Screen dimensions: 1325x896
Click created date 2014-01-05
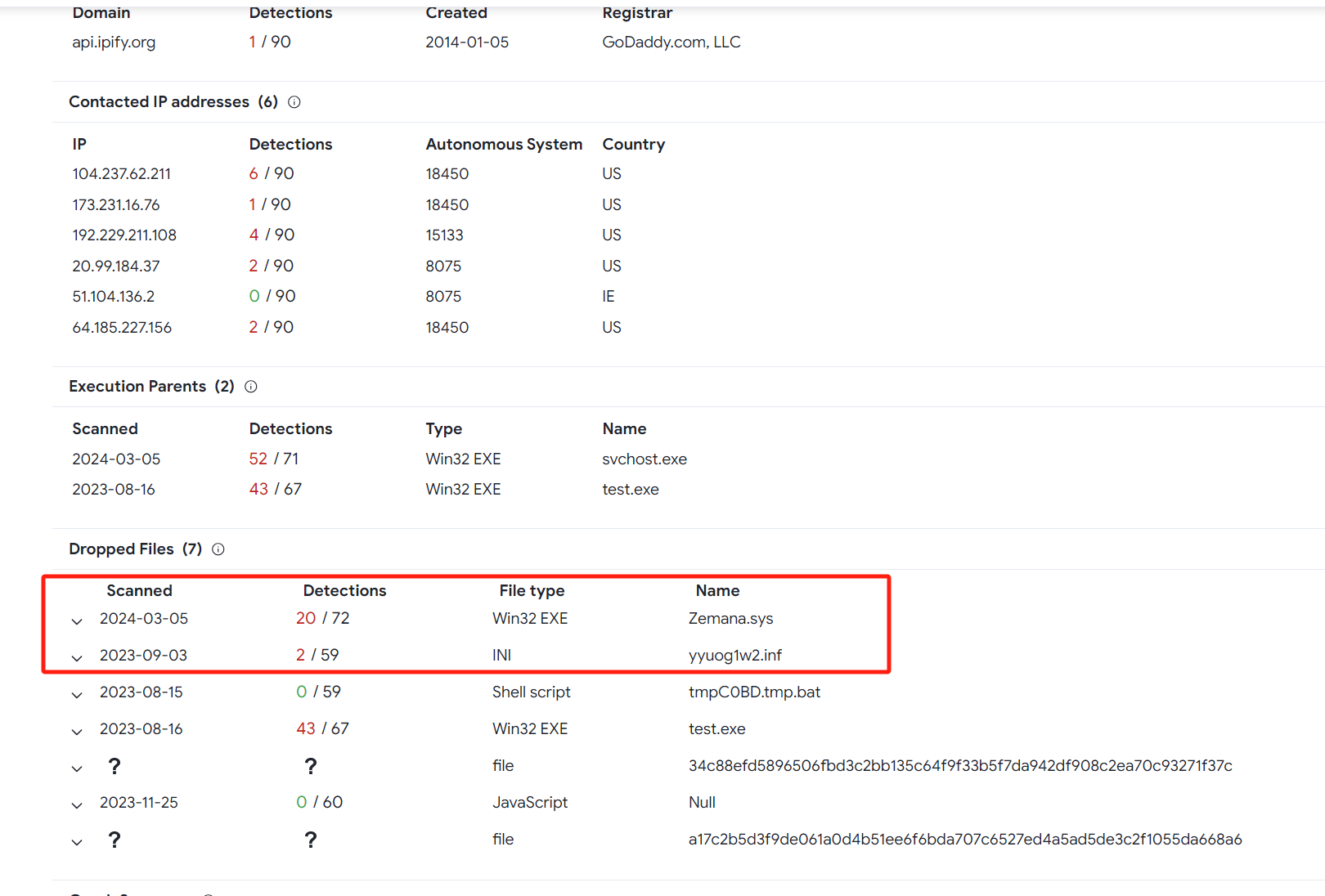coord(467,43)
